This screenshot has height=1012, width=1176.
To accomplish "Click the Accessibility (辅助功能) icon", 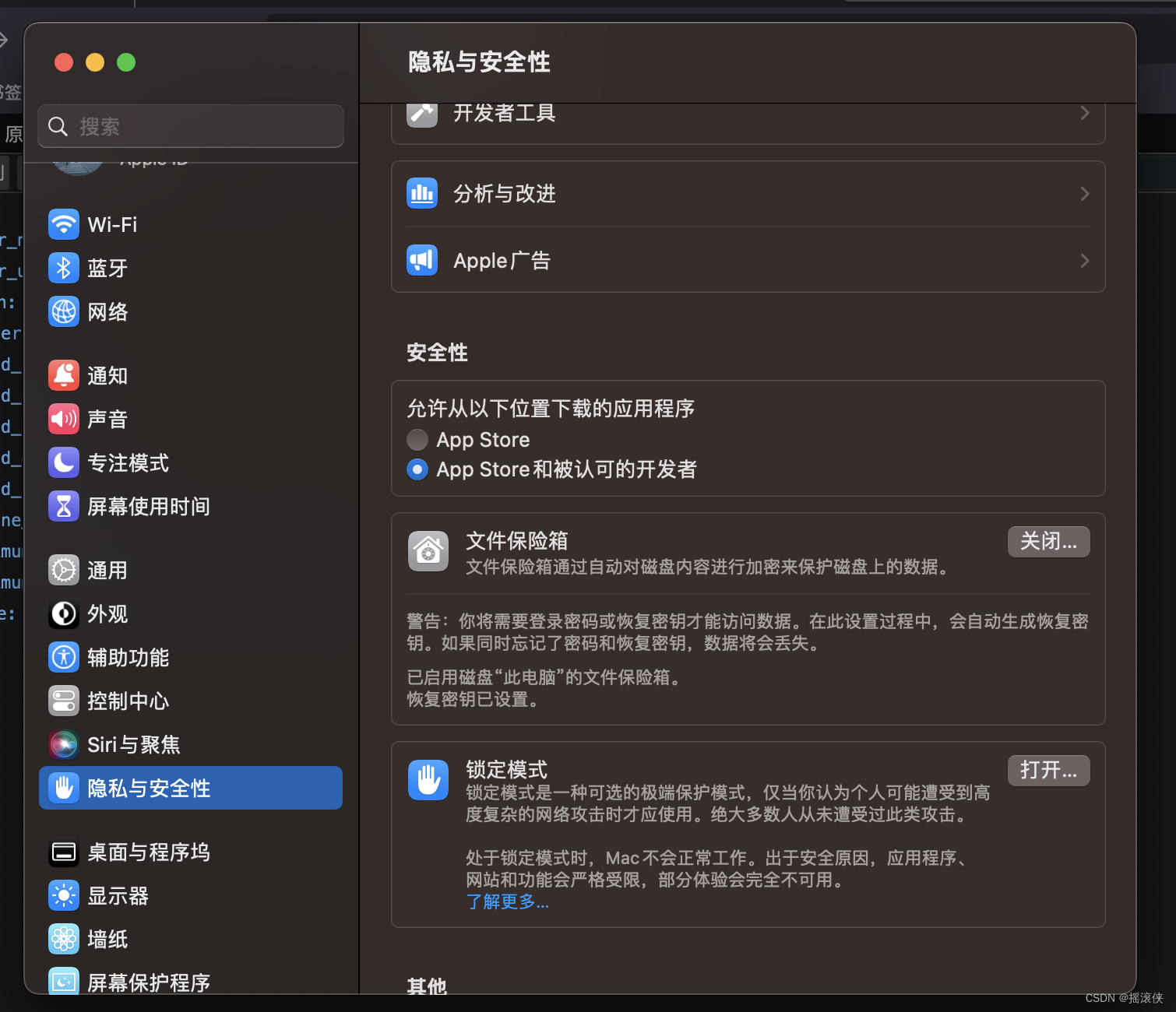I will point(64,658).
